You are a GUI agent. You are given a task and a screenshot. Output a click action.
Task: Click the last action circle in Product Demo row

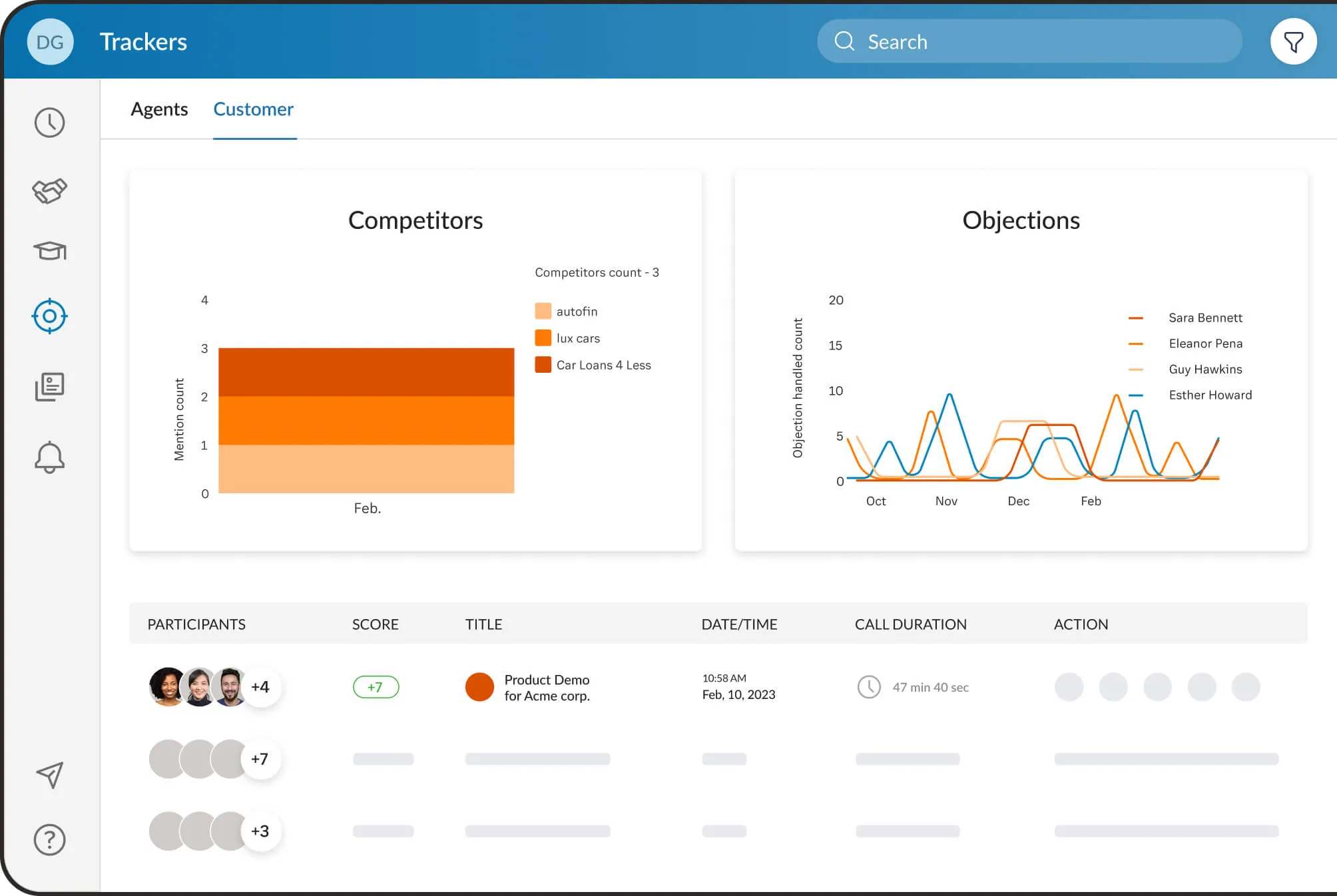click(x=1246, y=687)
